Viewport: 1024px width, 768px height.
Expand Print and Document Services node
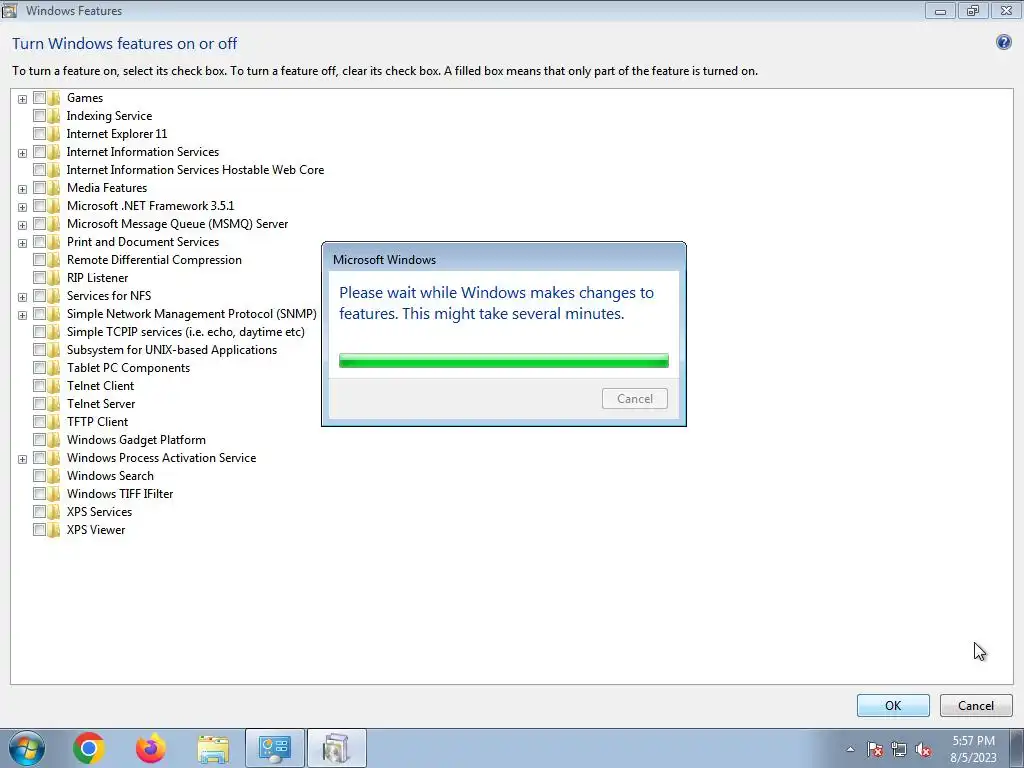(x=22, y=243)
